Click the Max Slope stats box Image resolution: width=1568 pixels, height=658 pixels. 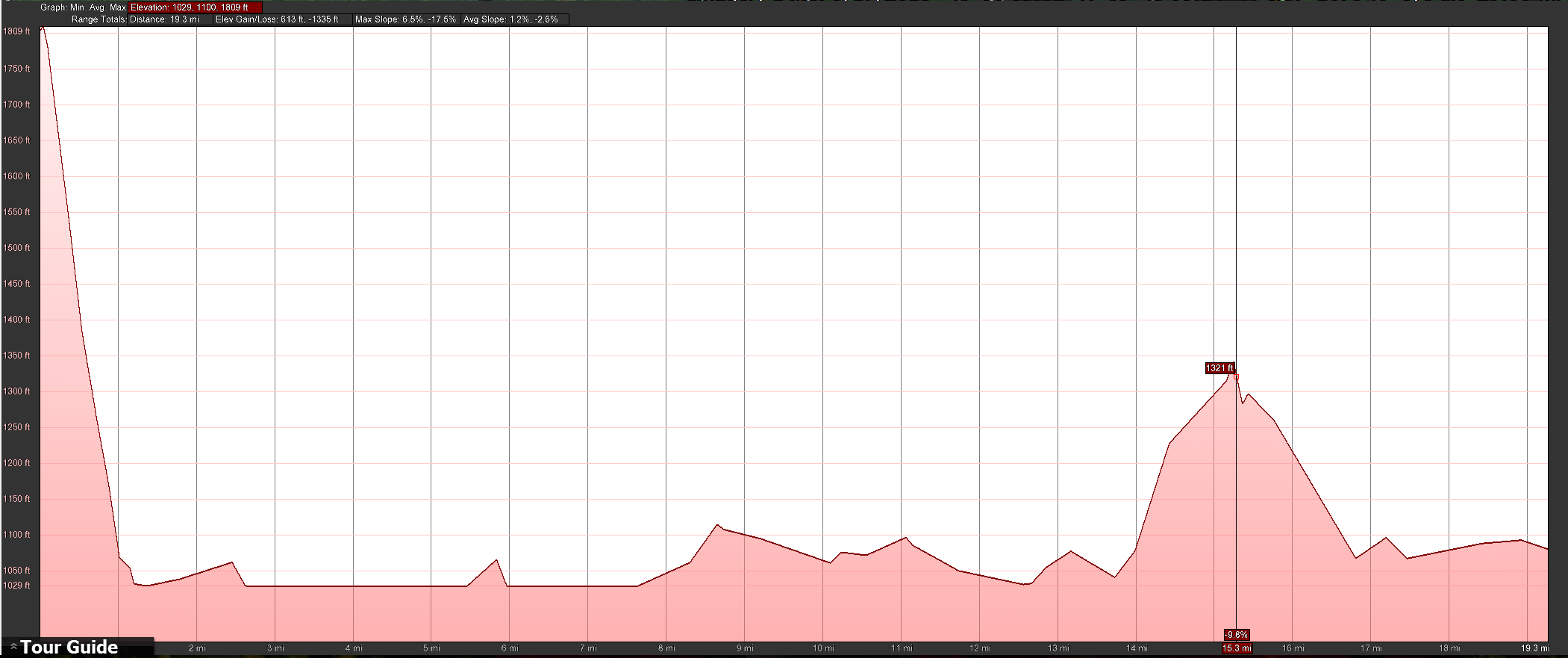(405, 19)
